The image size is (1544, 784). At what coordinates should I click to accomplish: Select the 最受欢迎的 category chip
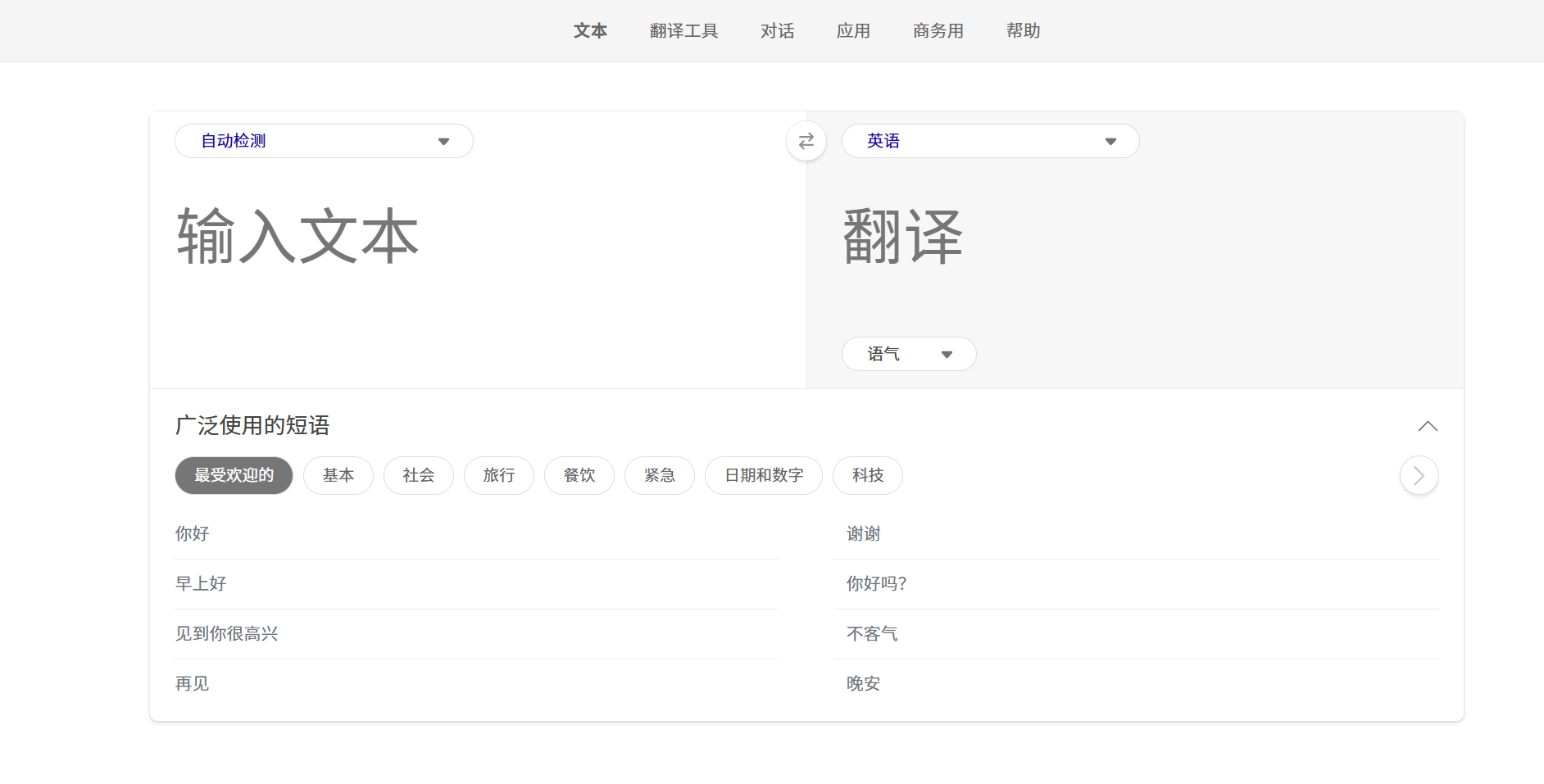(234, 475)
